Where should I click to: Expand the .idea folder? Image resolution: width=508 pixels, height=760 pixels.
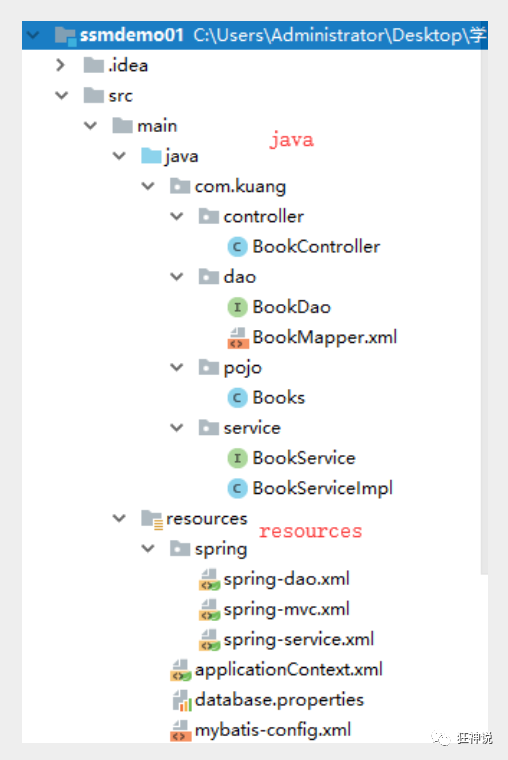[60, 65]
